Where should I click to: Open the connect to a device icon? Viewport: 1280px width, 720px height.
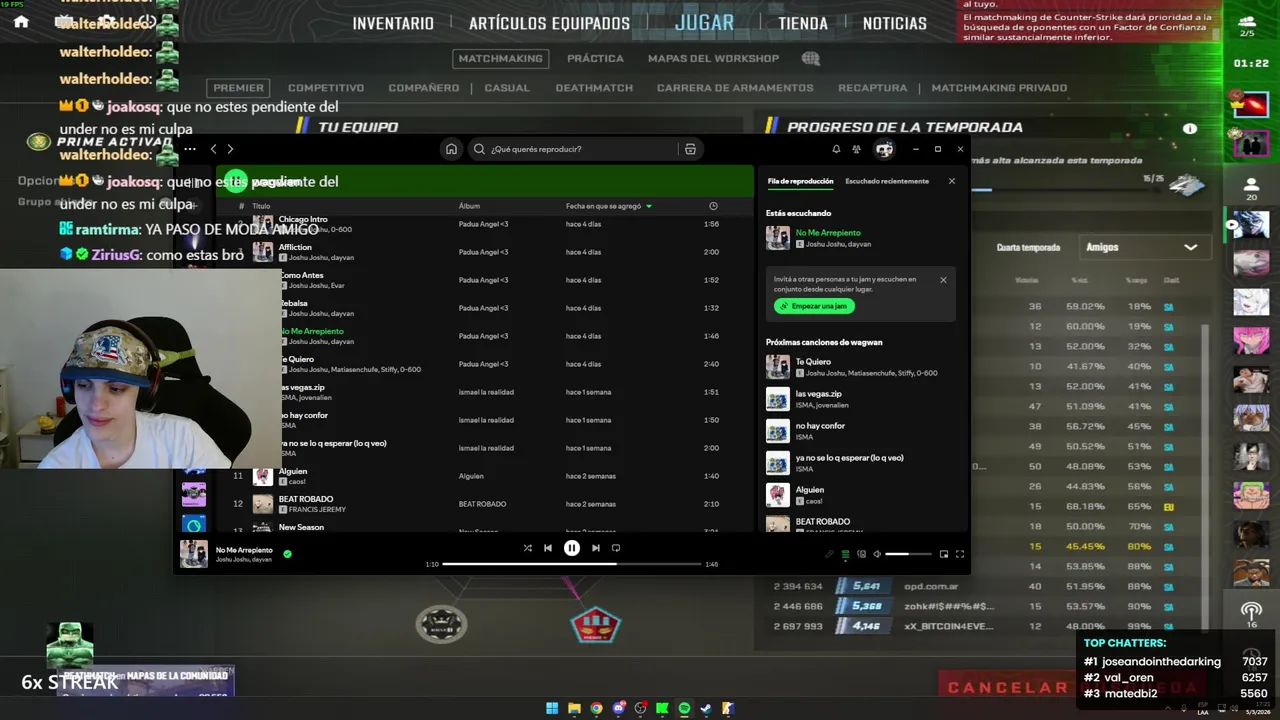(861, 554)
